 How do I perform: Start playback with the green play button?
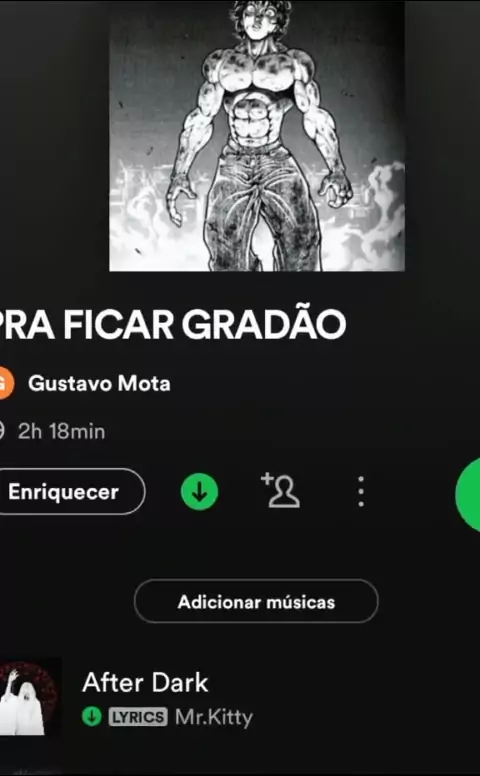(x=468, y=494)
